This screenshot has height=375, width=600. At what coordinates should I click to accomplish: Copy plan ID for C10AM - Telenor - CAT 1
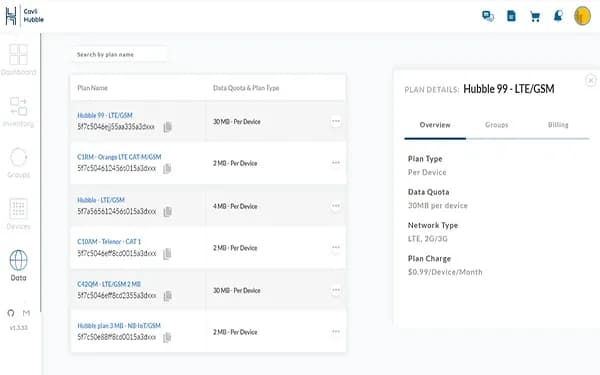click(x=167, y=254)
